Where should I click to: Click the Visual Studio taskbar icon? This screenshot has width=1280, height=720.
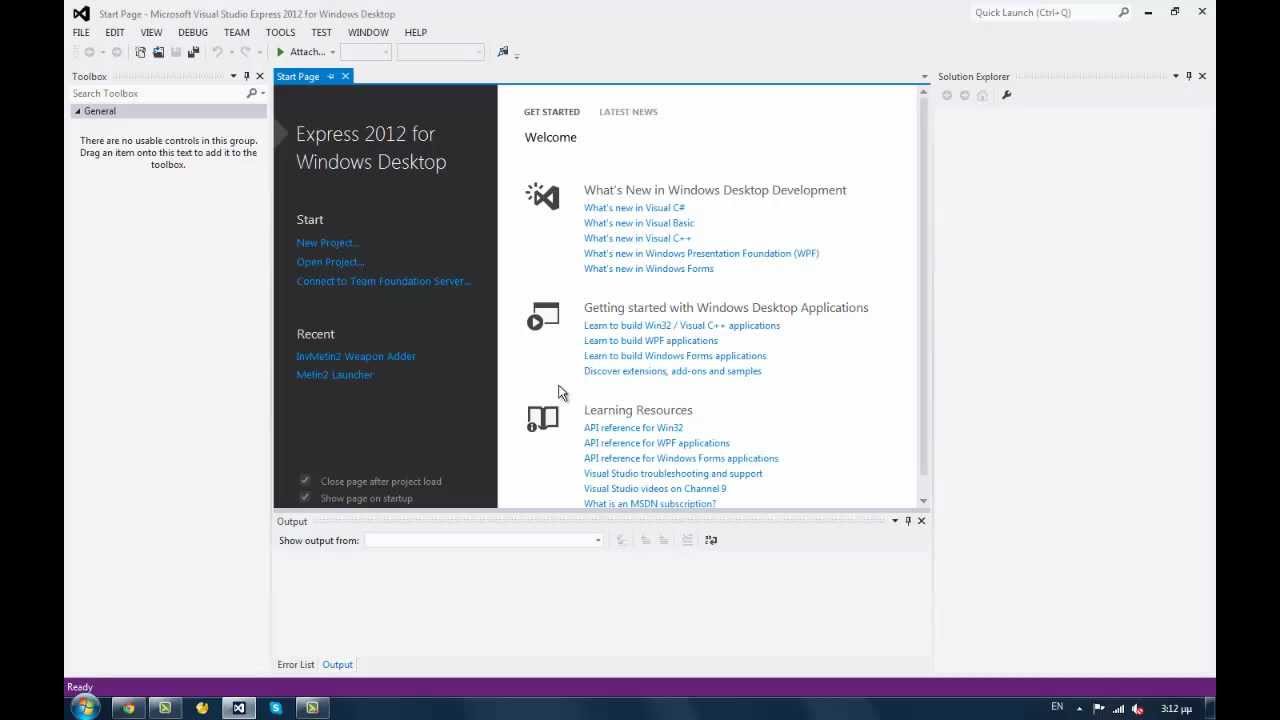click(x=239, y=708)
